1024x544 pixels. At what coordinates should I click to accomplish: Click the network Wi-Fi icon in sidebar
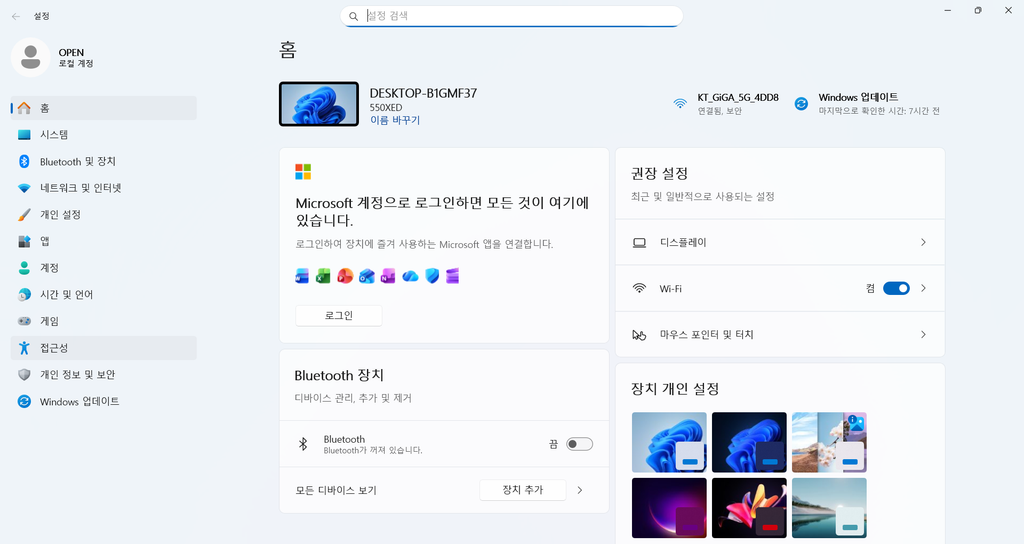[24, 188]
